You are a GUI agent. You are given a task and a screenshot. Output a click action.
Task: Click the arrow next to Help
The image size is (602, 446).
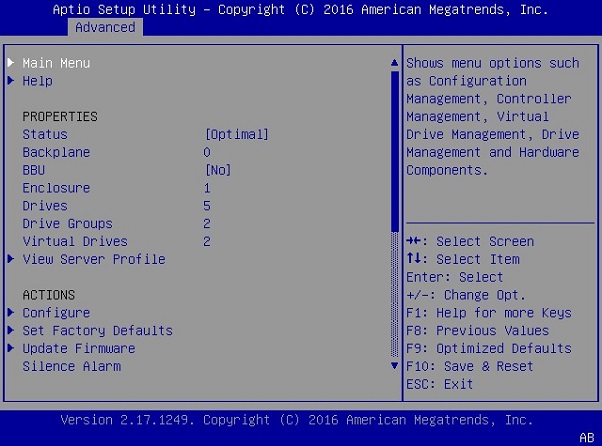[11, 81]
